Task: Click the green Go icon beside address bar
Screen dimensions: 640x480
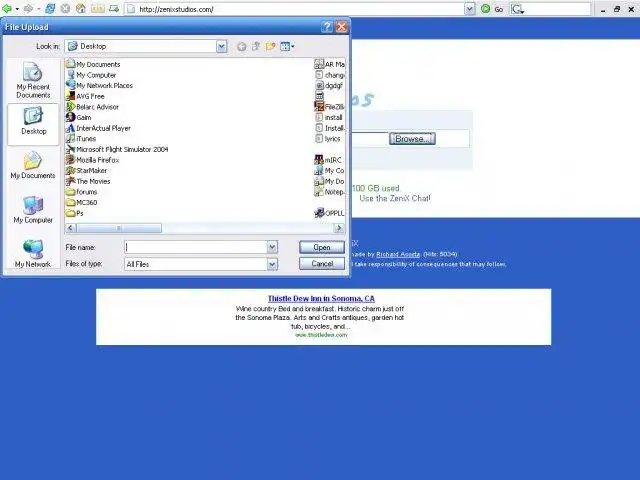Action: (x=485, y=9)
